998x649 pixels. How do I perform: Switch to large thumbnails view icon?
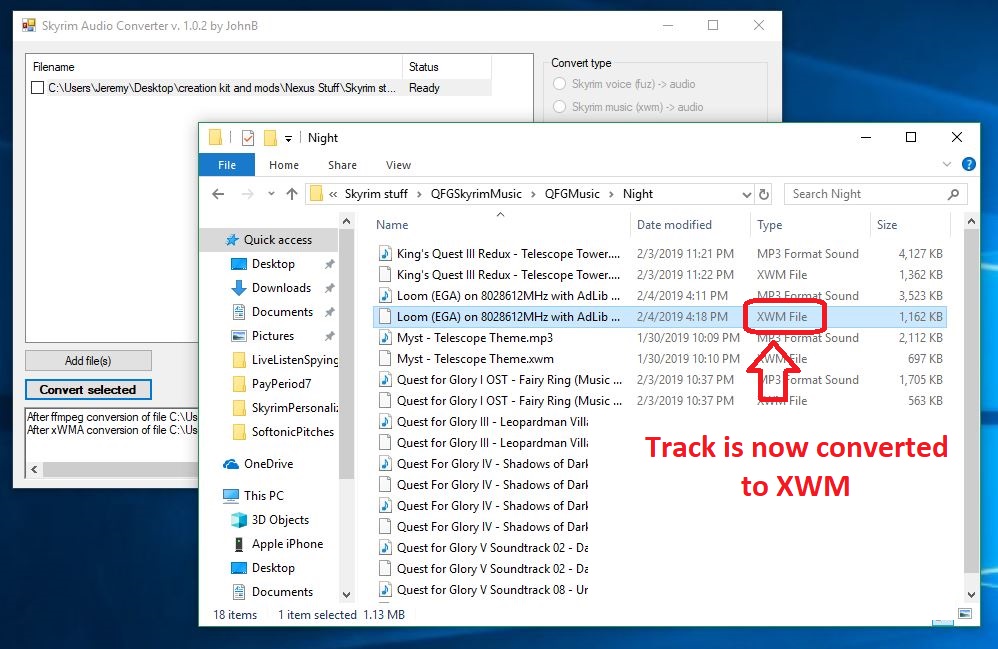[965, 615]
